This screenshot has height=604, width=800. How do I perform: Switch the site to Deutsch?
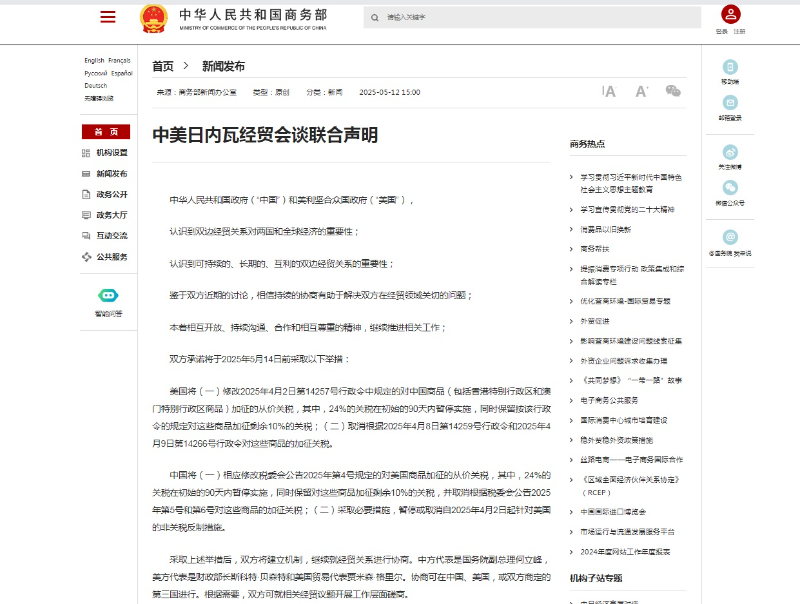[x=95, y=86]
